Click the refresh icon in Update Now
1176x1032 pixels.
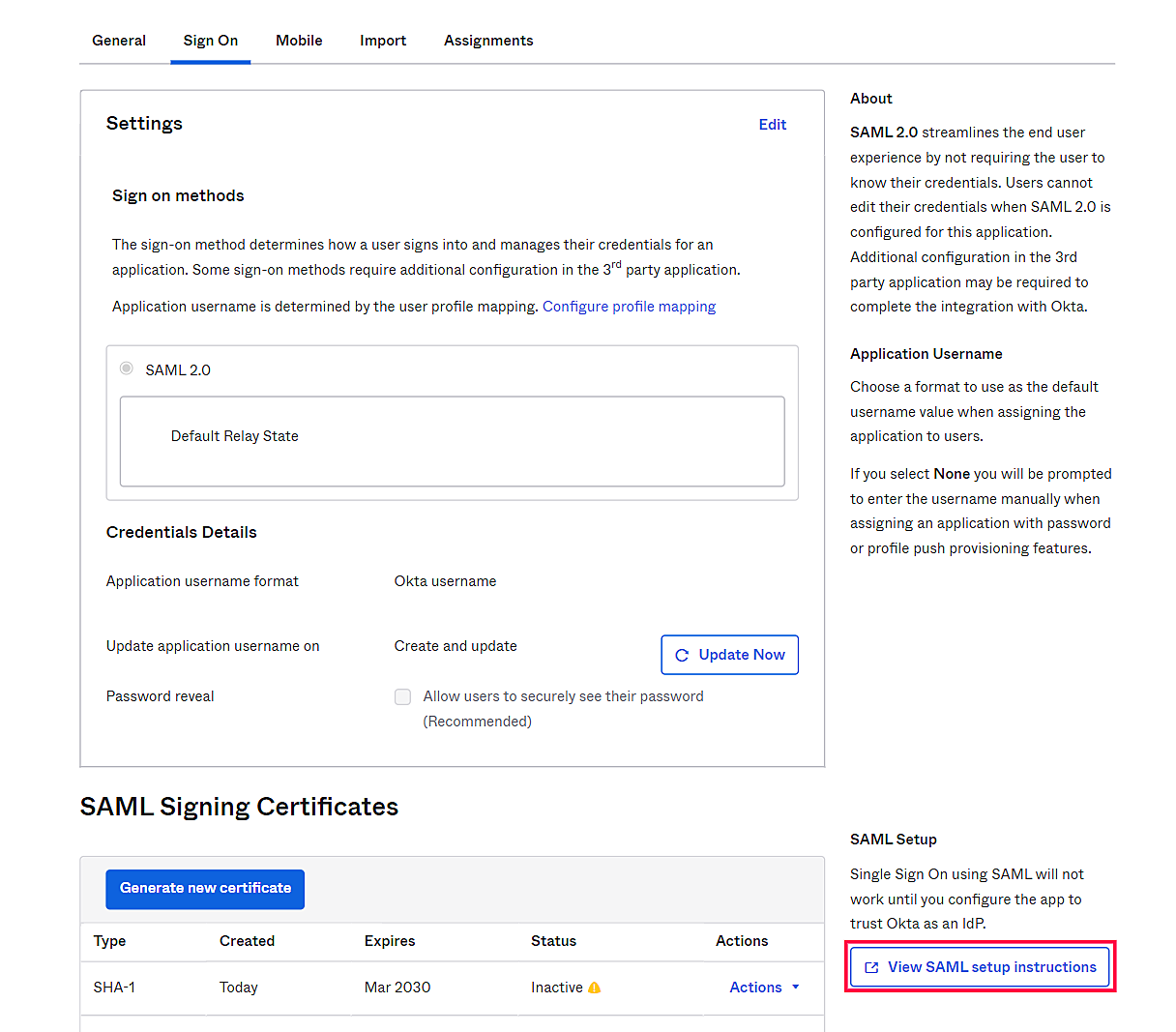click(682, 655)
